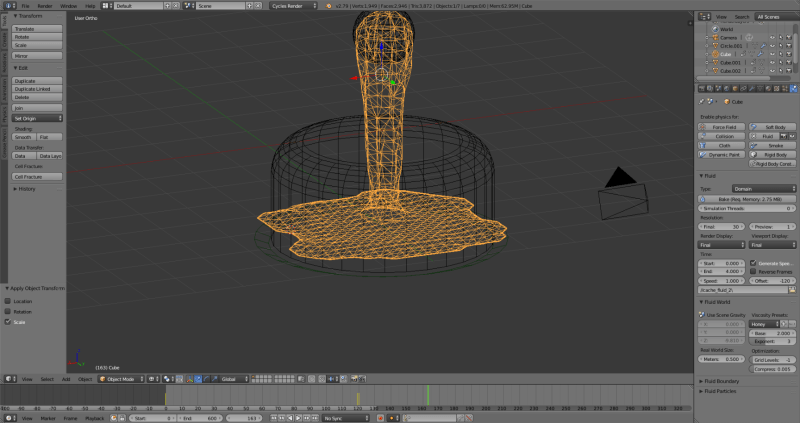The image size is (800, 423).
Task: Expand the Fluid Boundary panel
Action: coord(721,381)
